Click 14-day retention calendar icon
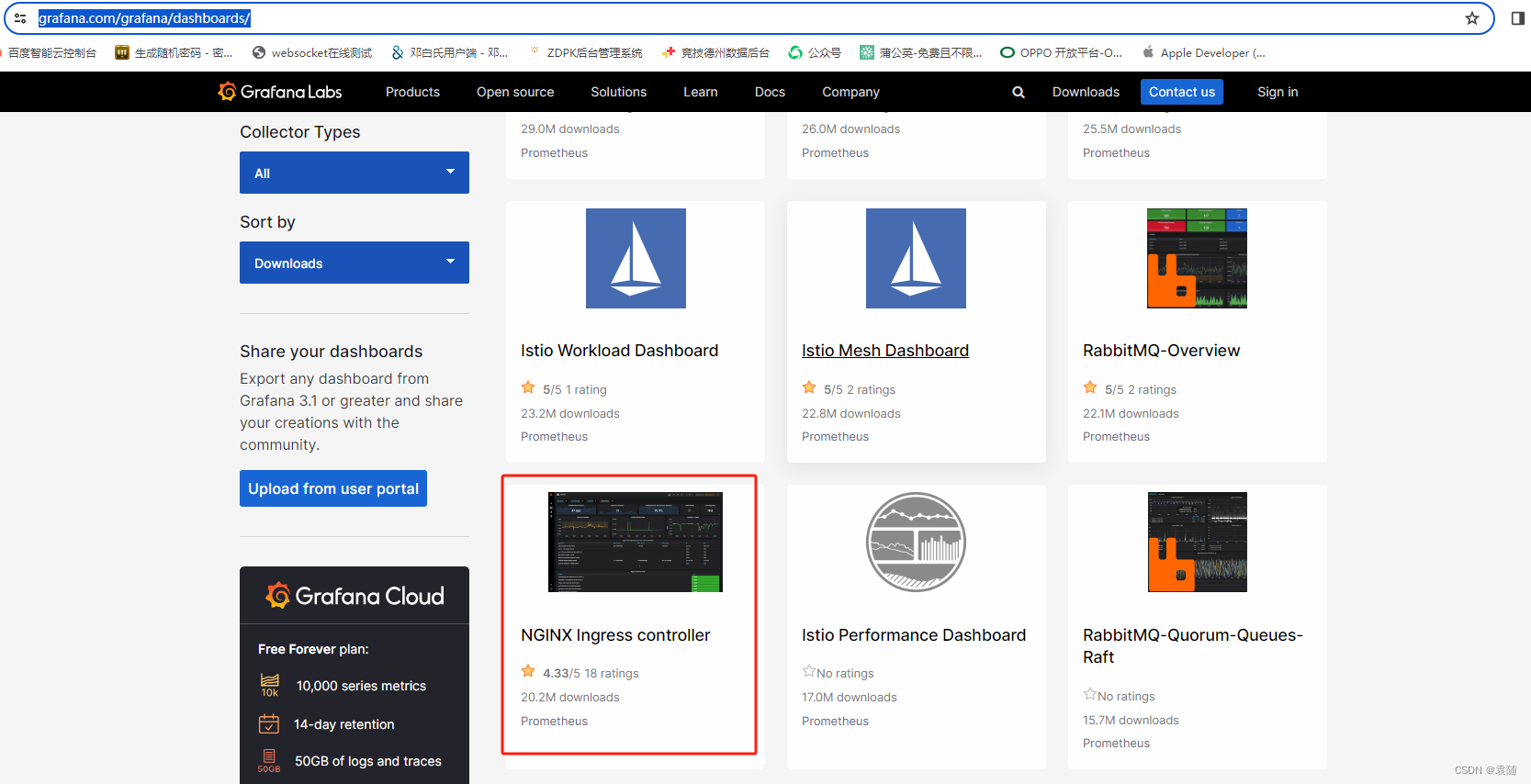1531x784 pixels. click(268, 724)
